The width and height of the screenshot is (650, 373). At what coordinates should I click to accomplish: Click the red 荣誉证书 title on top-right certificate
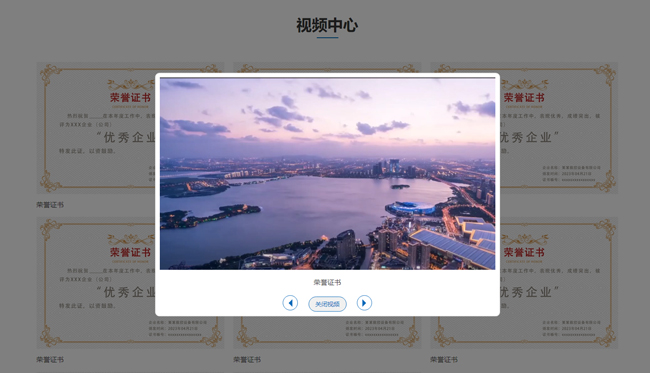pos(524,98)
